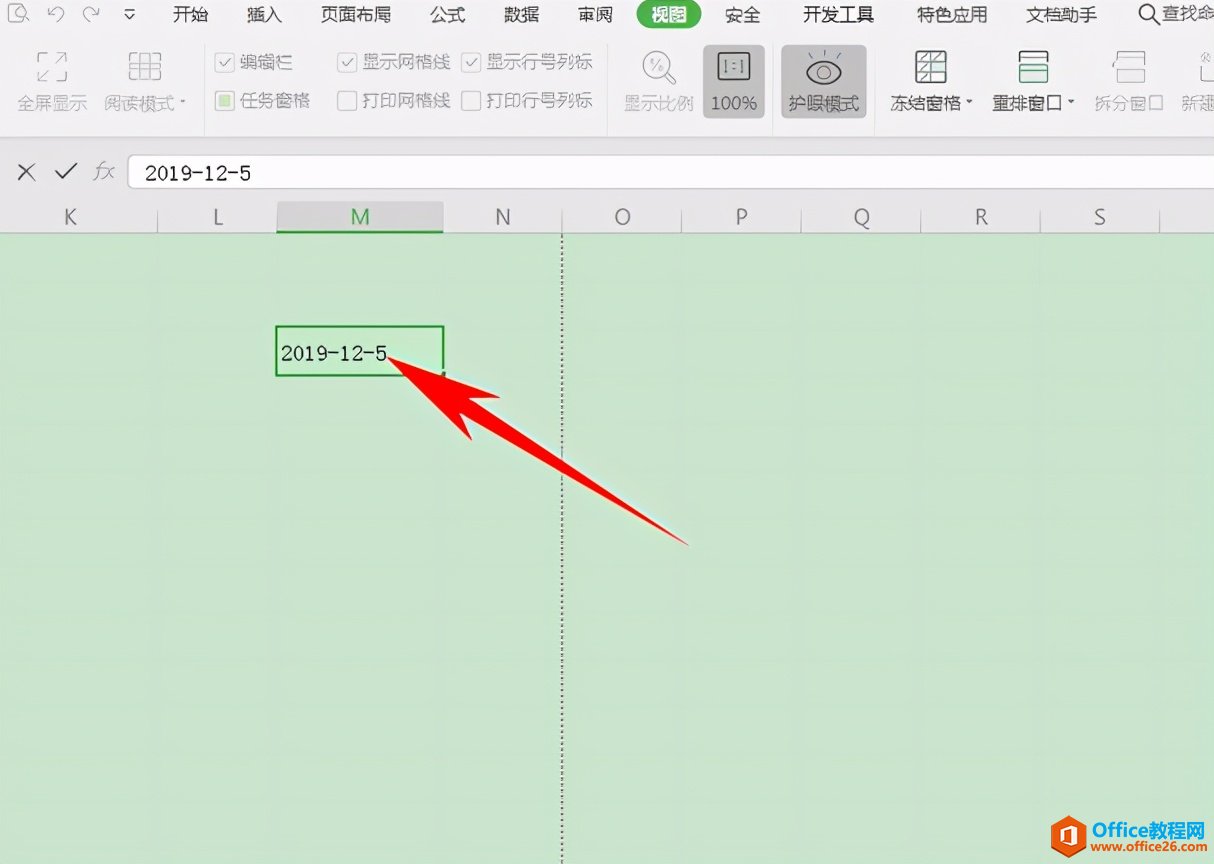Switch to the 审阅 tab
Screen dimensions: 1214x864
click(596, 15)
